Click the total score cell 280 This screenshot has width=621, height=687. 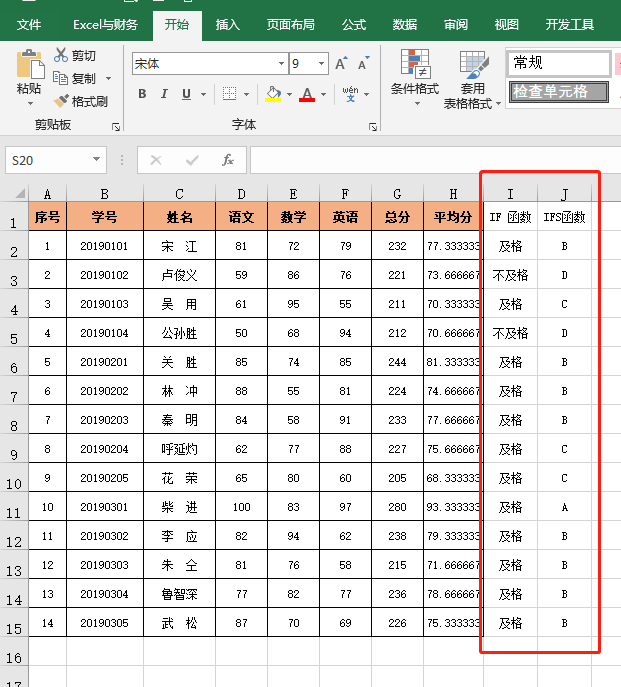[x=397, y=507]
